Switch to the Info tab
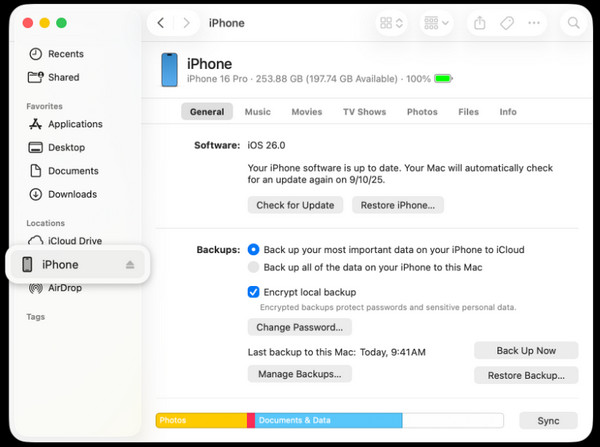 [x=508, y=112]
